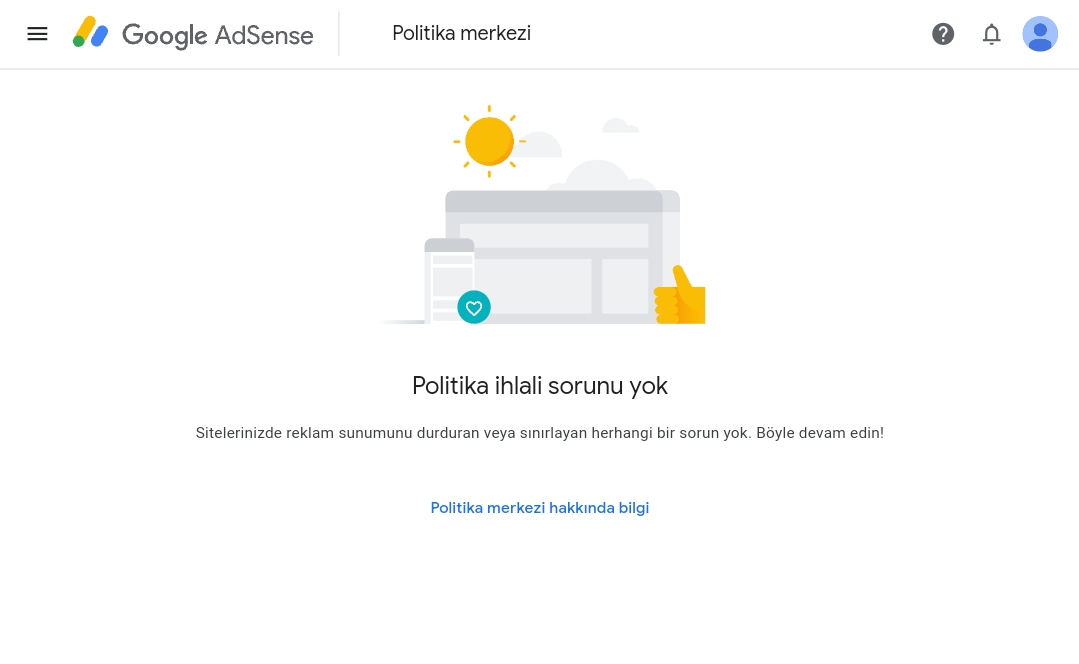The width and height of the screenshot is (1079, 664).
Task: Click the large cloud behind the browser mockup
Action: 599,175
